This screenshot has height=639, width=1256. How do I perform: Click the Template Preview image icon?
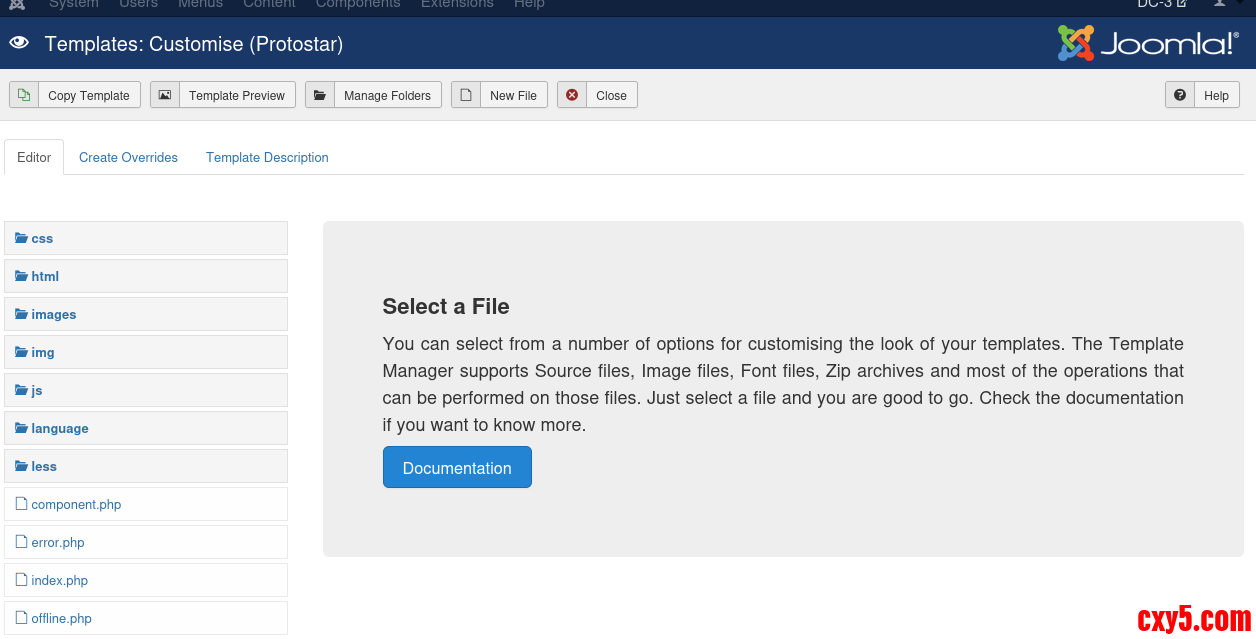165,95
